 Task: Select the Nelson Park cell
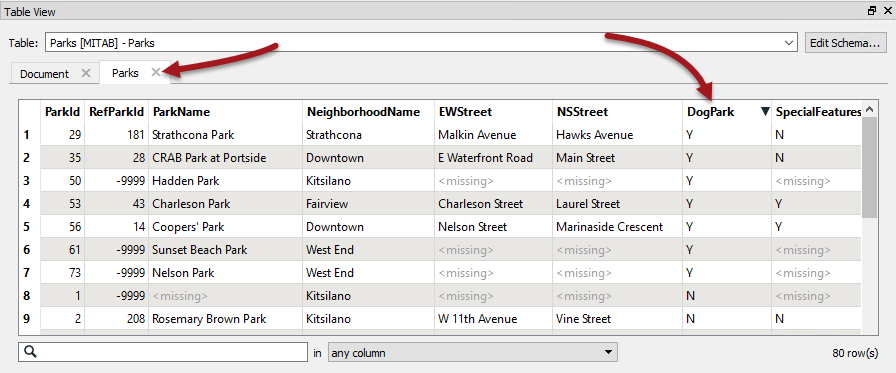pos(225,273)
